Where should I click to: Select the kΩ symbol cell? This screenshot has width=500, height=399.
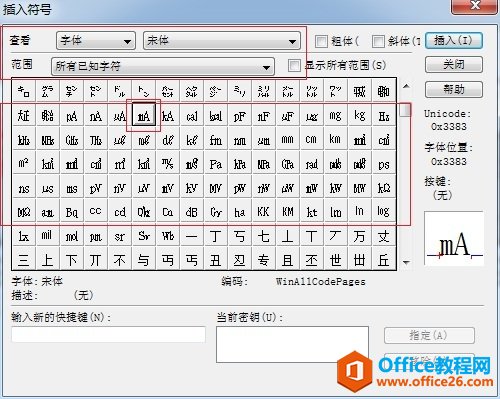pyautogui.click(x=384, y=187)
